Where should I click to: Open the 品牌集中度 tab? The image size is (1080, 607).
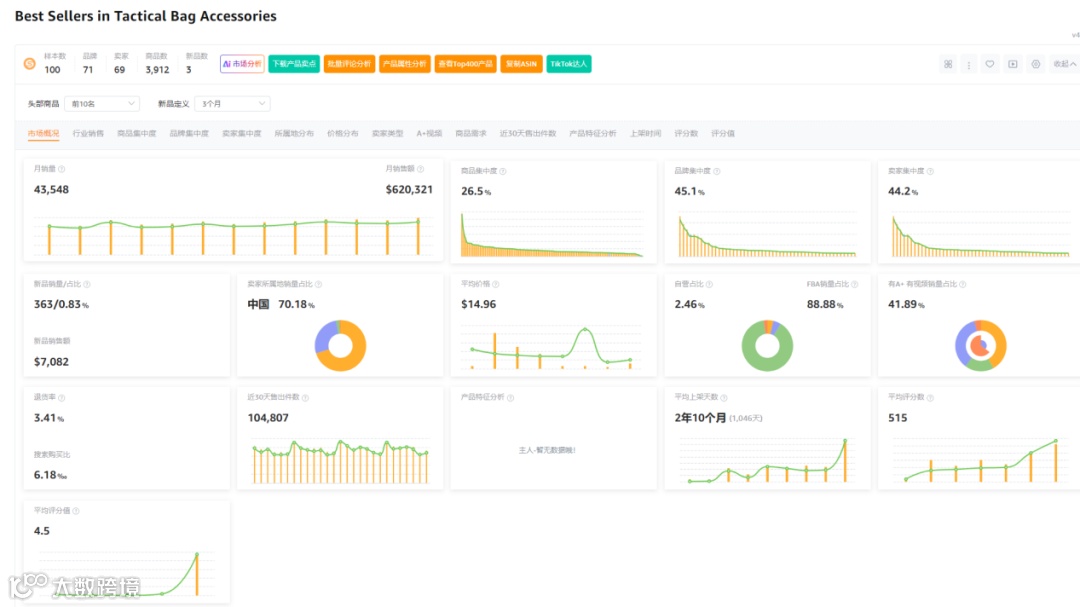coord(189,134)
